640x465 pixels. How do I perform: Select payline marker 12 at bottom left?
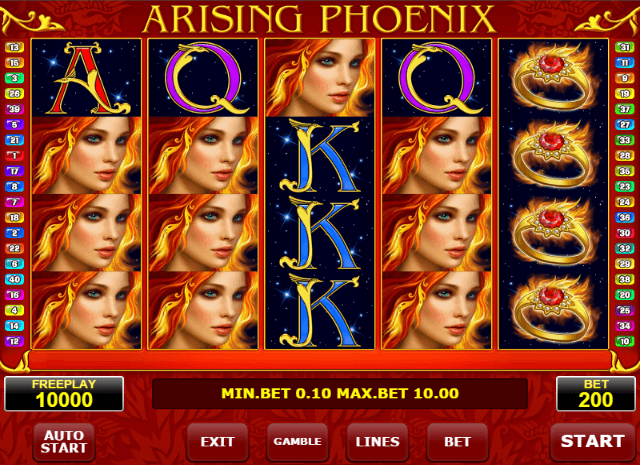[14, 341]
